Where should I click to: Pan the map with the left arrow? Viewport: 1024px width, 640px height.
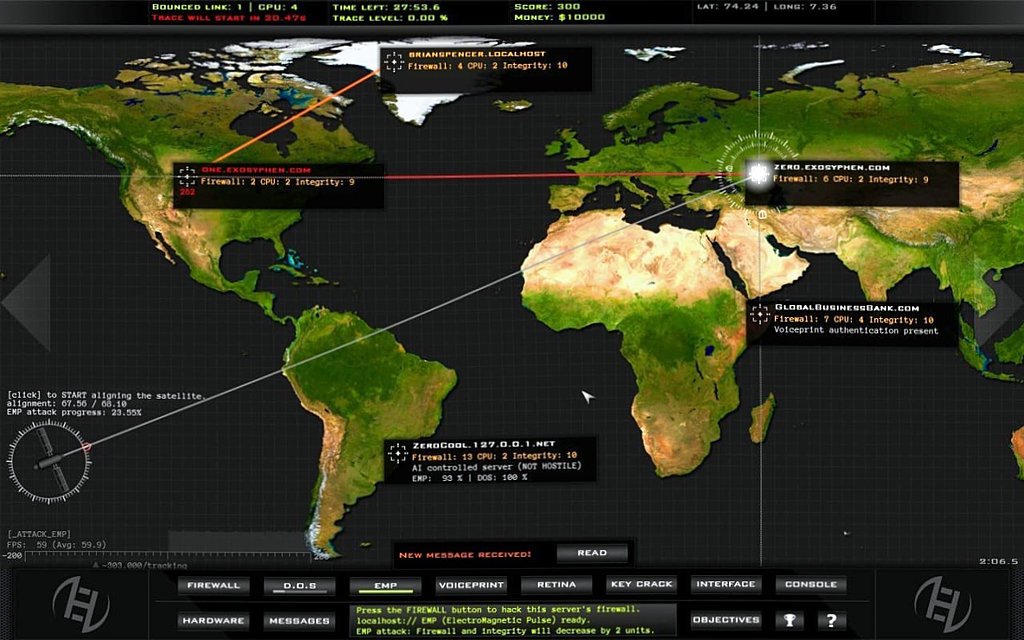point(26,302)
